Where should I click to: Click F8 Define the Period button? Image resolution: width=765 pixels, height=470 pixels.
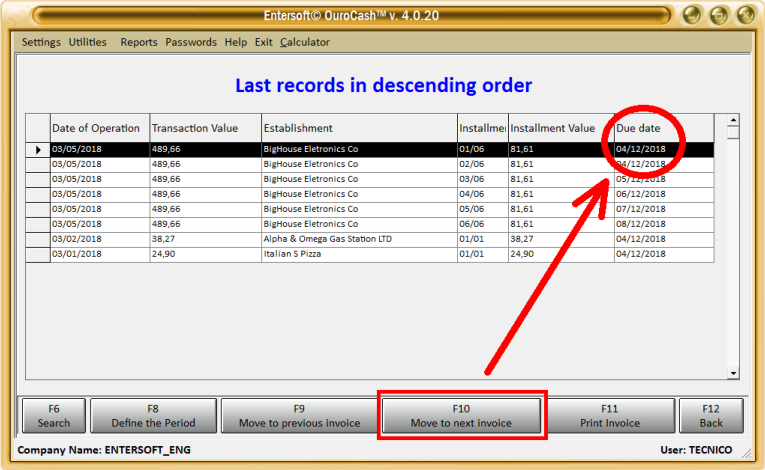click(x=153, y=416)
